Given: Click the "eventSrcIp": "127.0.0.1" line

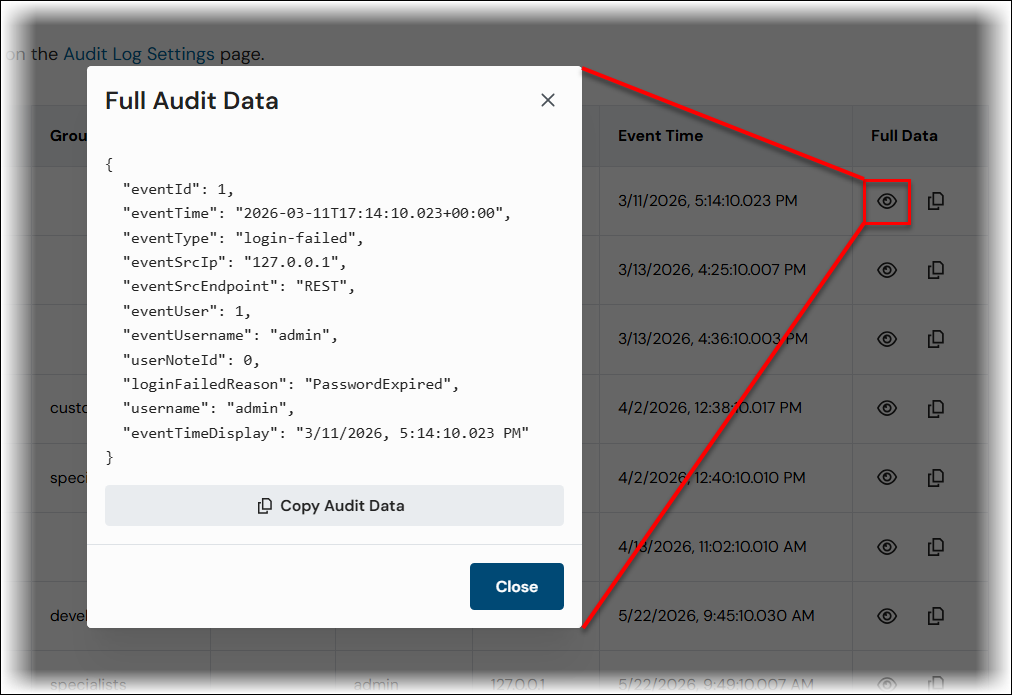Looking at the screenshot, I should 234,262.
